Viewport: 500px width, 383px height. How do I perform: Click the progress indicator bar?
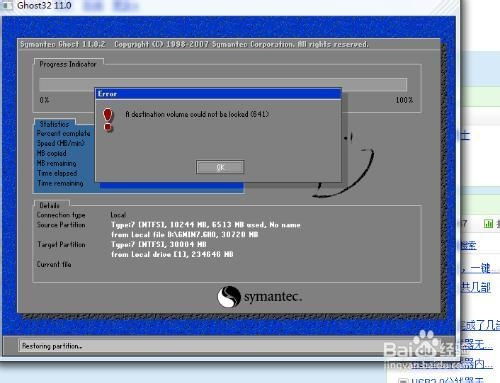[x=223, y=85]
